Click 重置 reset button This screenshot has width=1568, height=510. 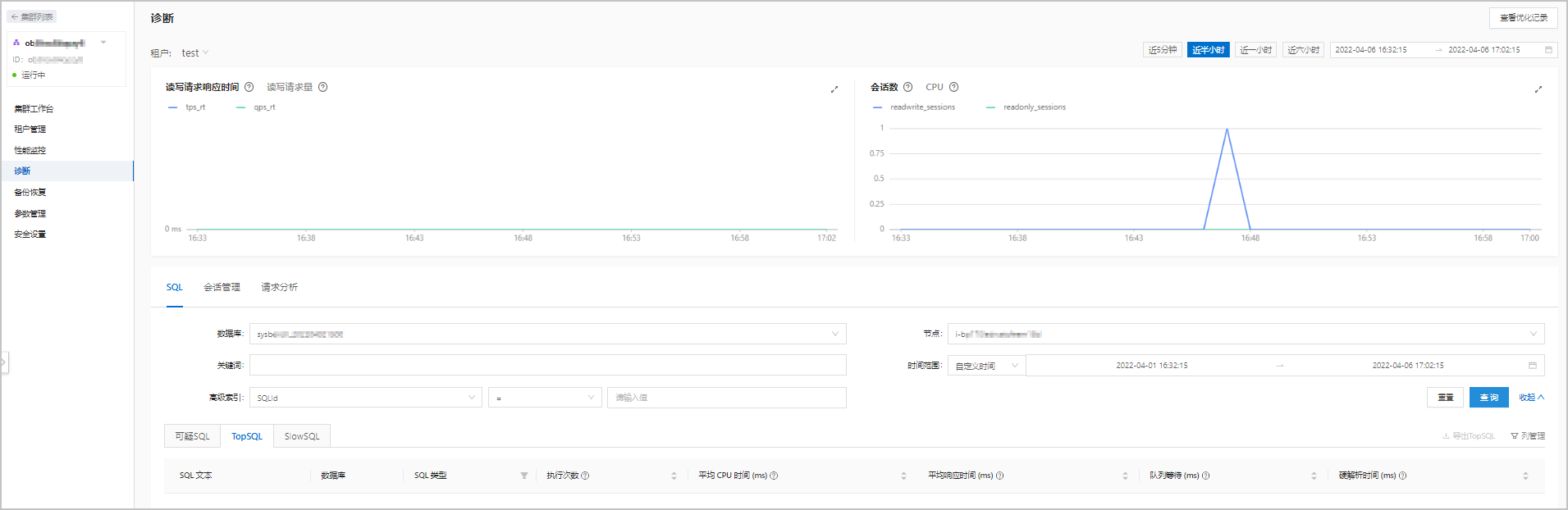(1445, 397)
